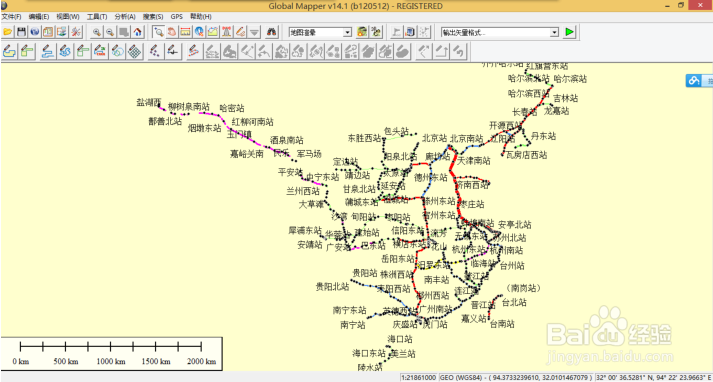Click the 吉林站 station label
713x382 pixels.
pos(566,98)
